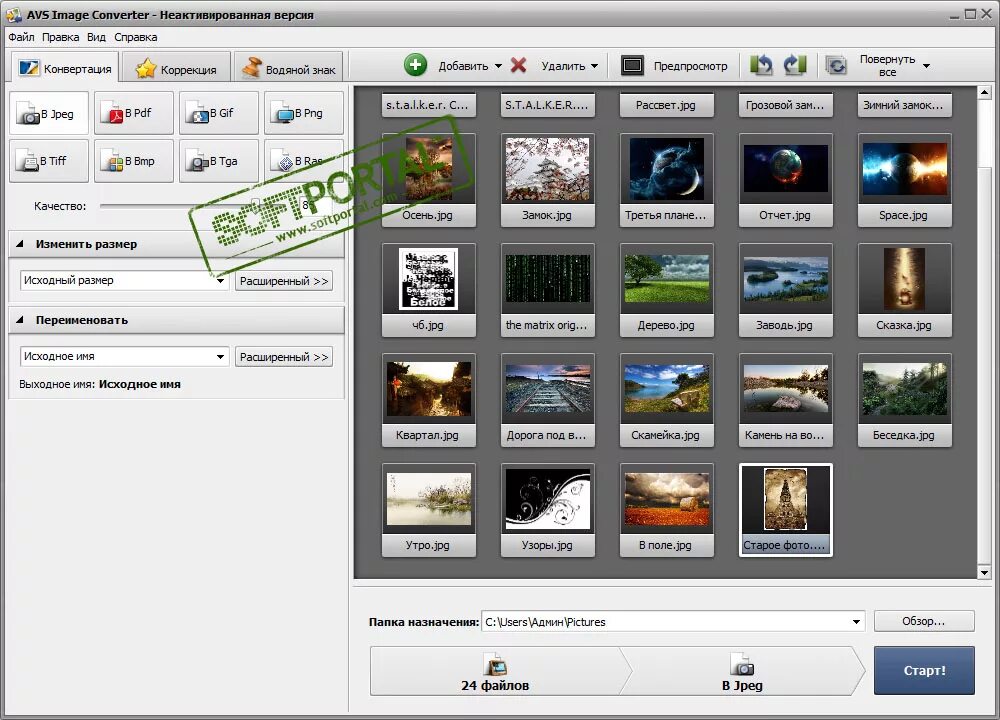
Task: Select the Узоры.jpg thumbnail
Action: (548, 510)
